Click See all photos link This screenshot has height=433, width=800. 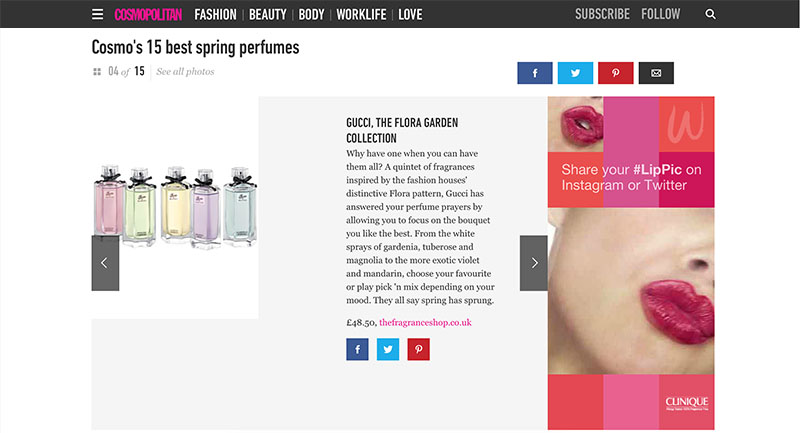pyautogui.click(x=185, y=72)
